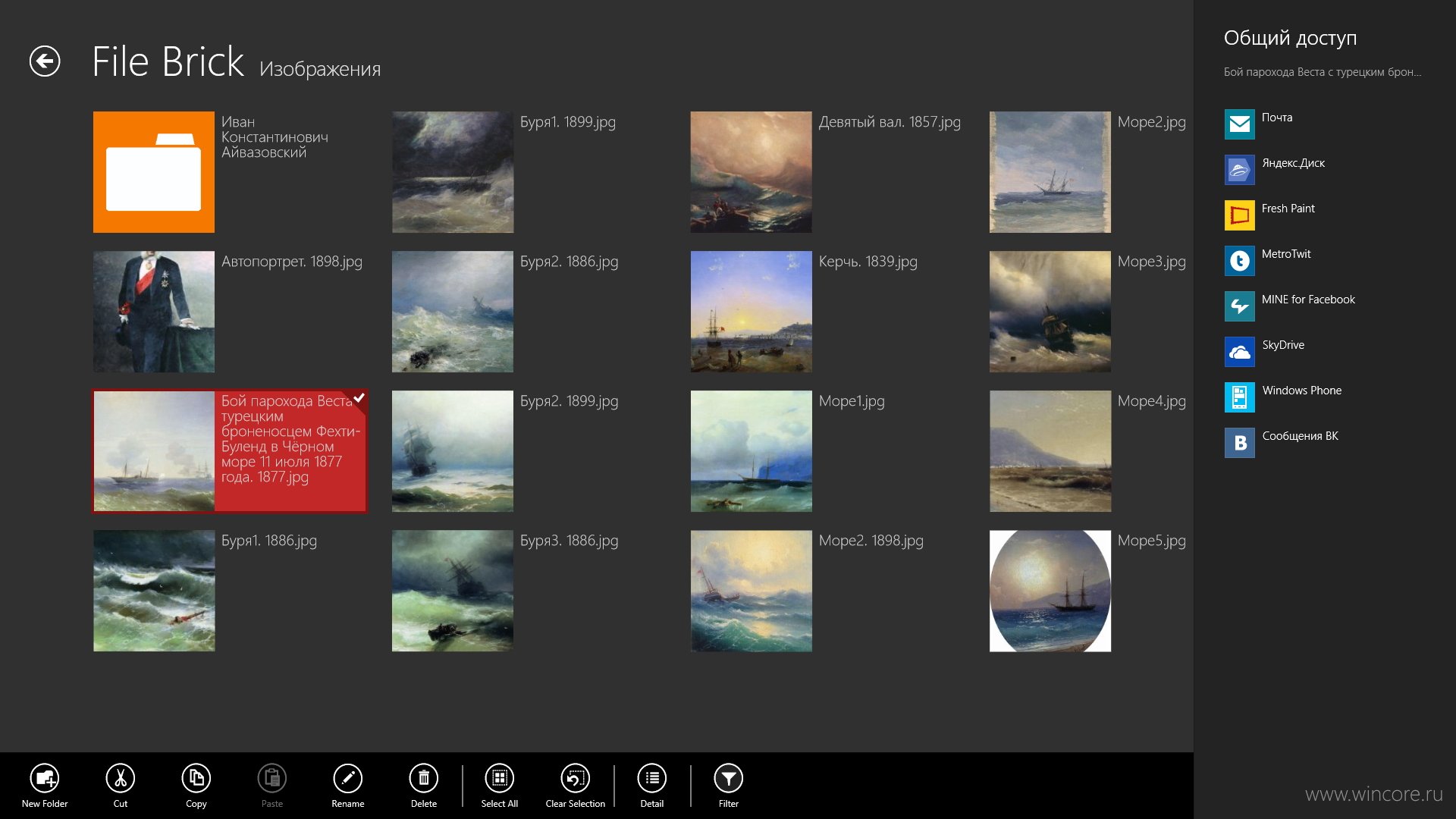Open the Filter funnel option
This screenshot has height=819, width=1456.
tap(729, 778)
